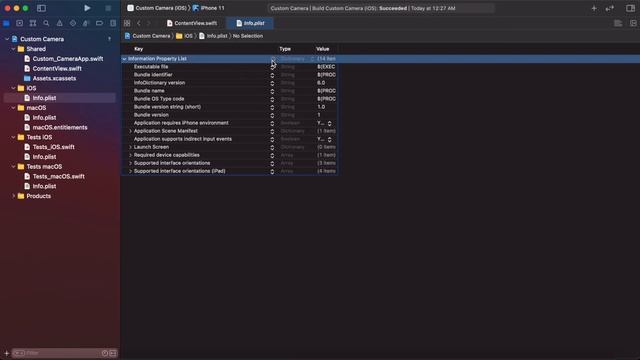Adjust editor options lines icon
Image resolution: width=640 pixels, height=360 pixels.
click(x=618, y=23)
